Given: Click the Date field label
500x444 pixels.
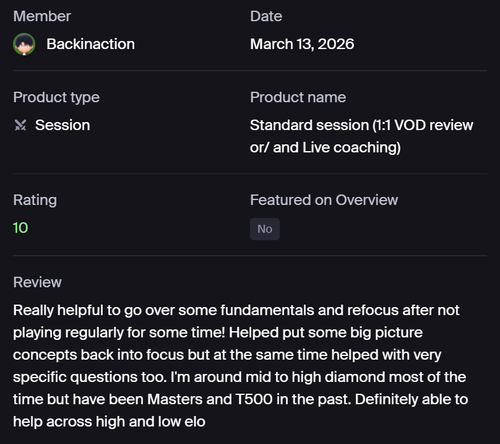Looking at the screenshot, I should (x=266, y=16).
